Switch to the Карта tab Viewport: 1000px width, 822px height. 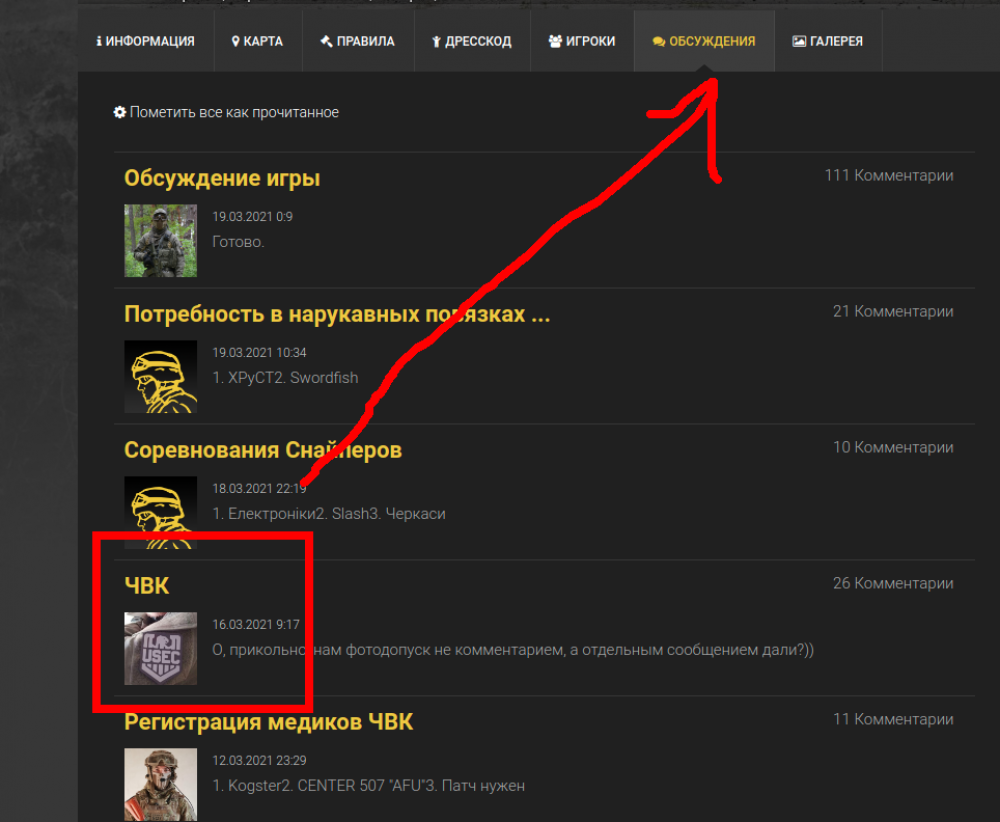[258, 42]
